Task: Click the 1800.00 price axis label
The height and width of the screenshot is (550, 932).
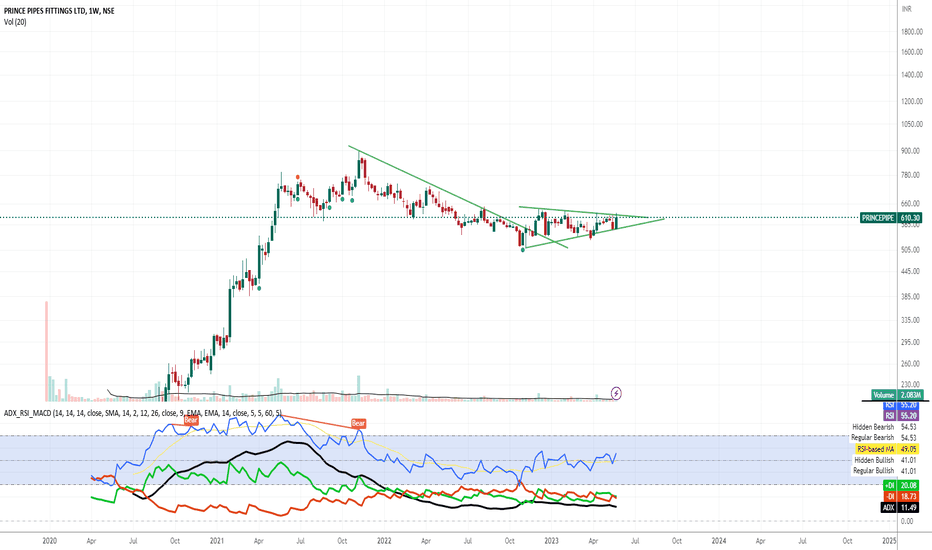Action: coord(912,32)
